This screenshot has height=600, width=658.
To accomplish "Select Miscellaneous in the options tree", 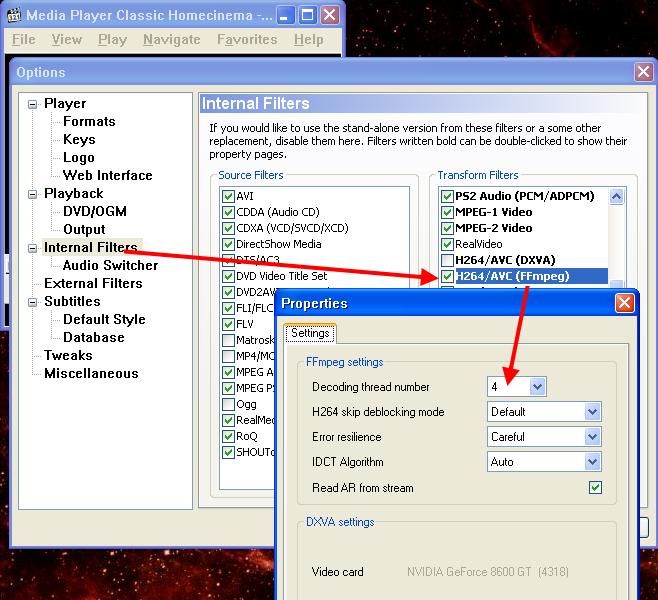I will [91, 373].
